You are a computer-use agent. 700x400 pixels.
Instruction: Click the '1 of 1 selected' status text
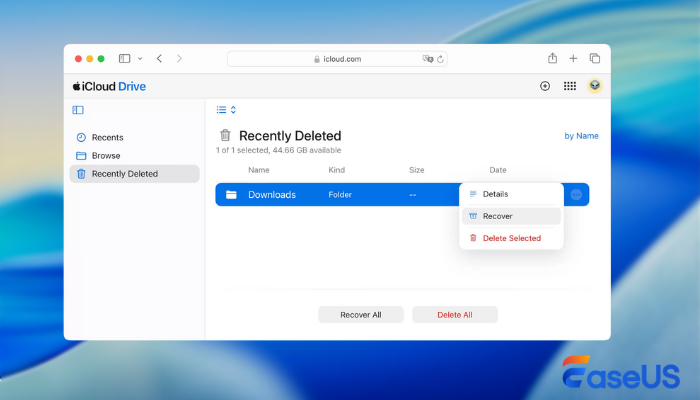point(279,150)
